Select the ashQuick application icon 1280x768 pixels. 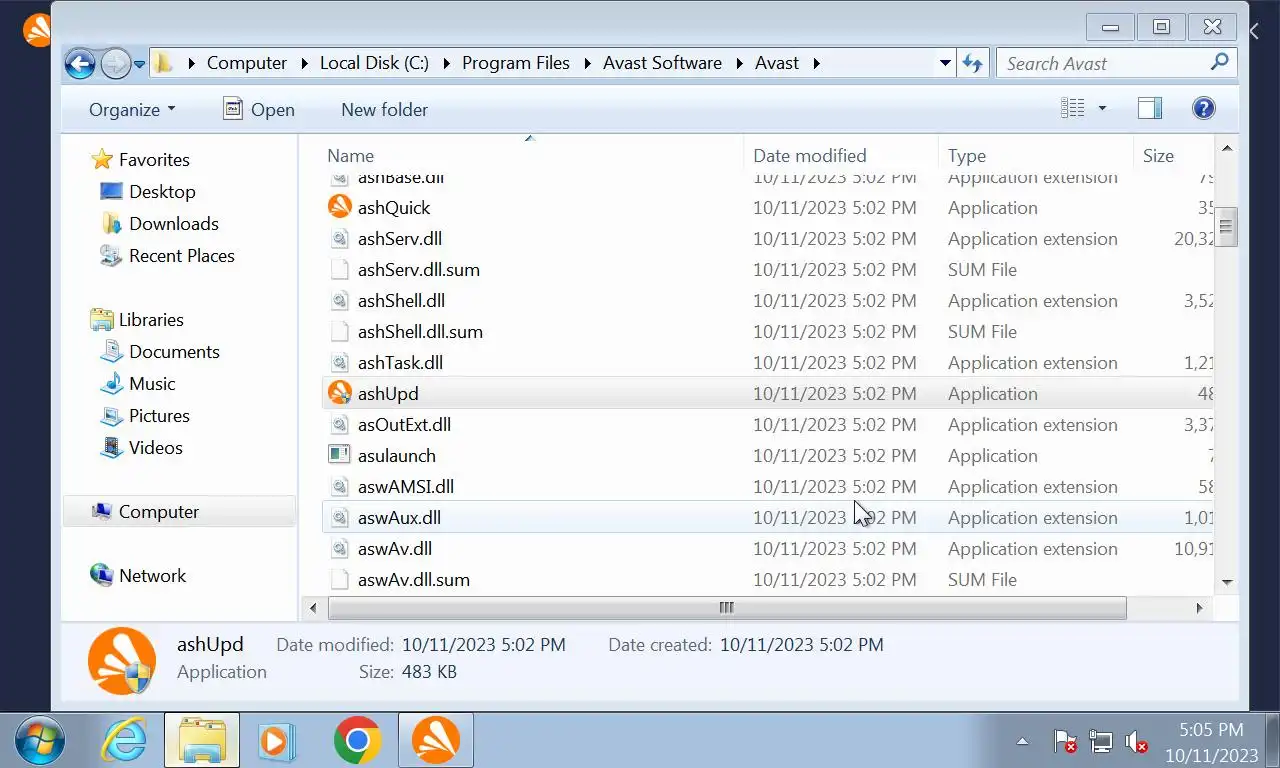pos(340,207)
